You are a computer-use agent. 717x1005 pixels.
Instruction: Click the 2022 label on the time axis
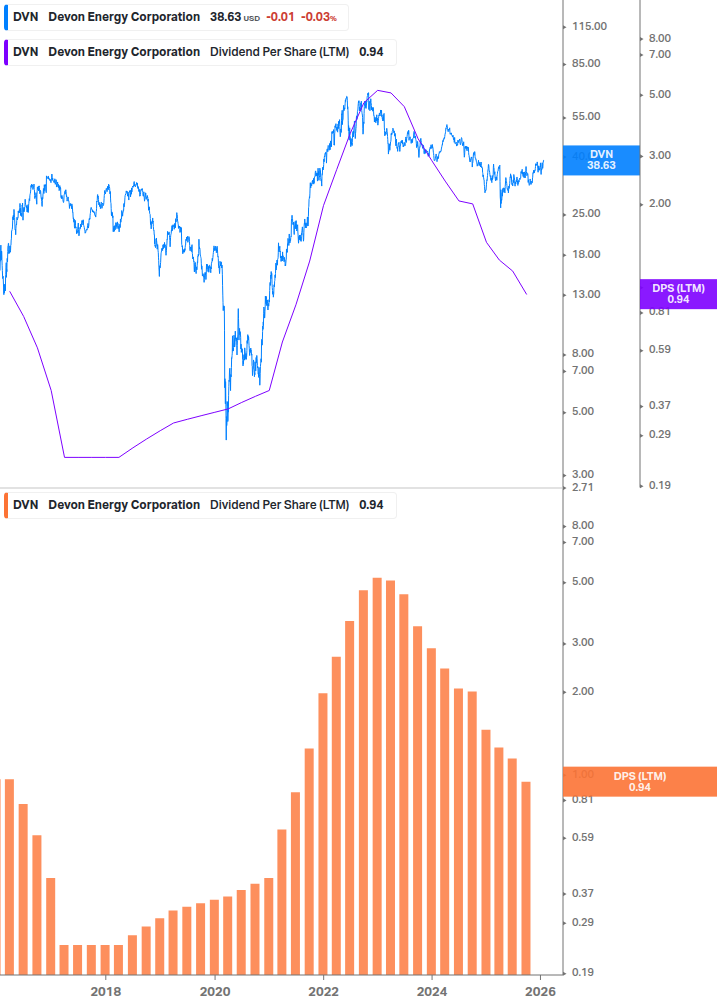coord(323,991)
